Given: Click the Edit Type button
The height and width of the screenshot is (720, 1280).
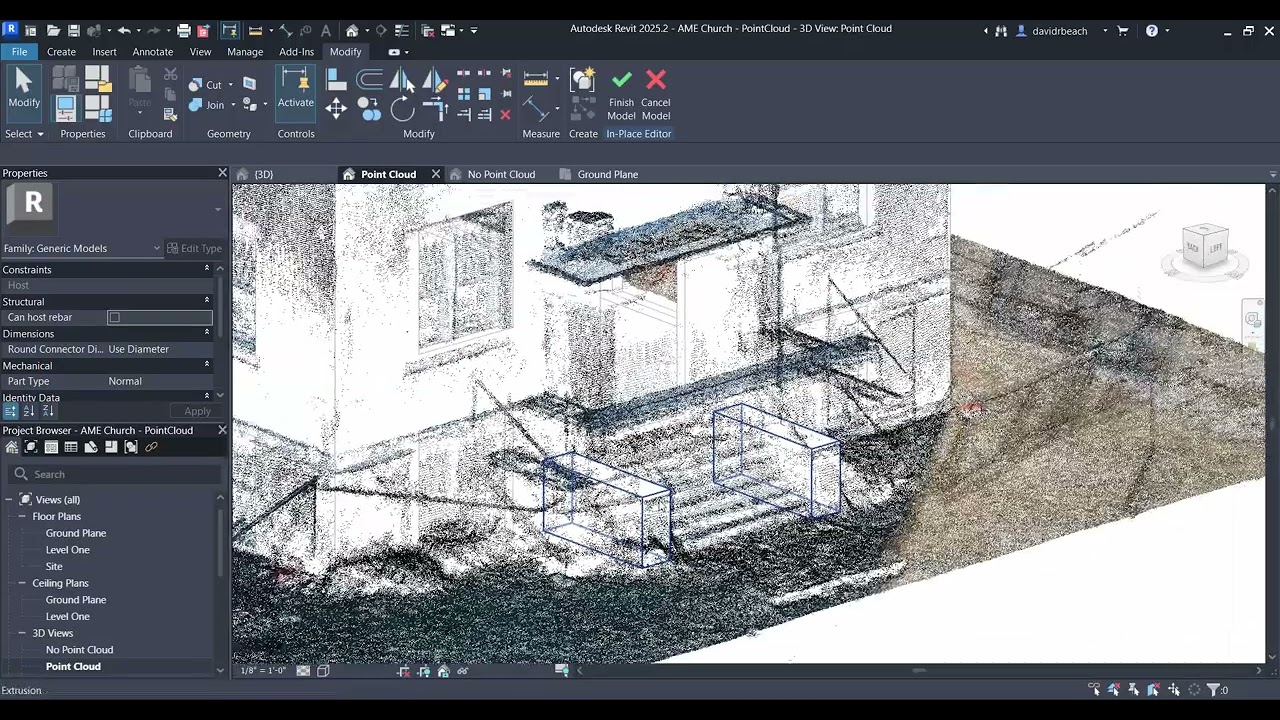Looking at the screenshot, I should (x=194, y=249).
